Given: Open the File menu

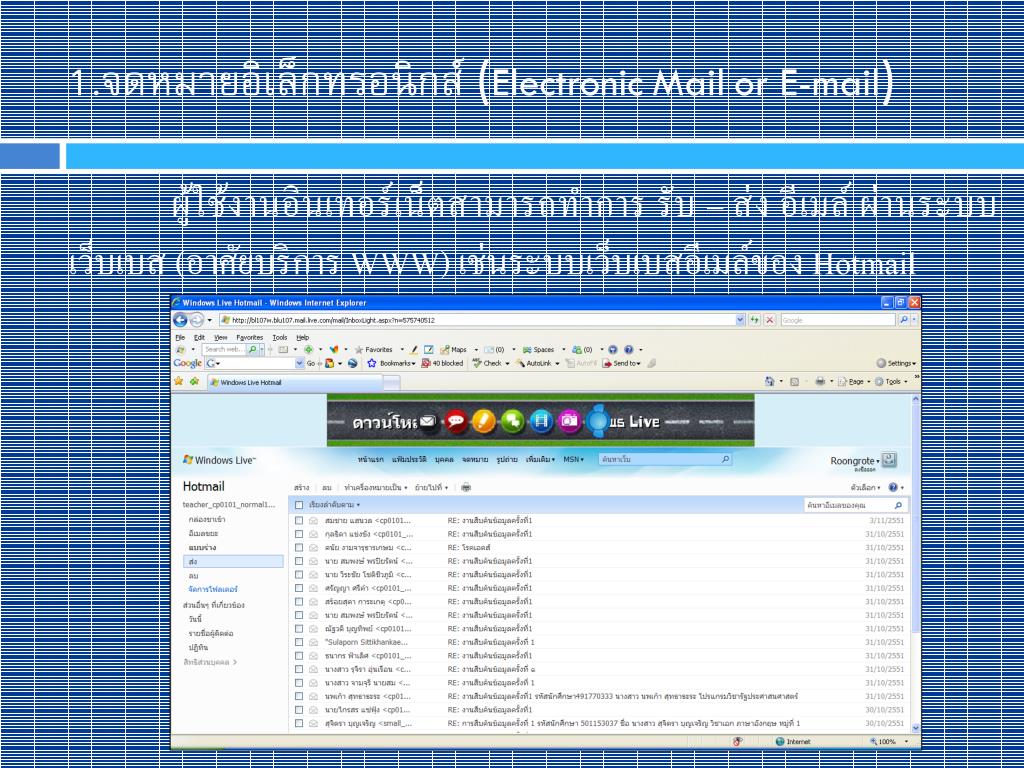Looking at the screenshot, I should pos(179,338).
